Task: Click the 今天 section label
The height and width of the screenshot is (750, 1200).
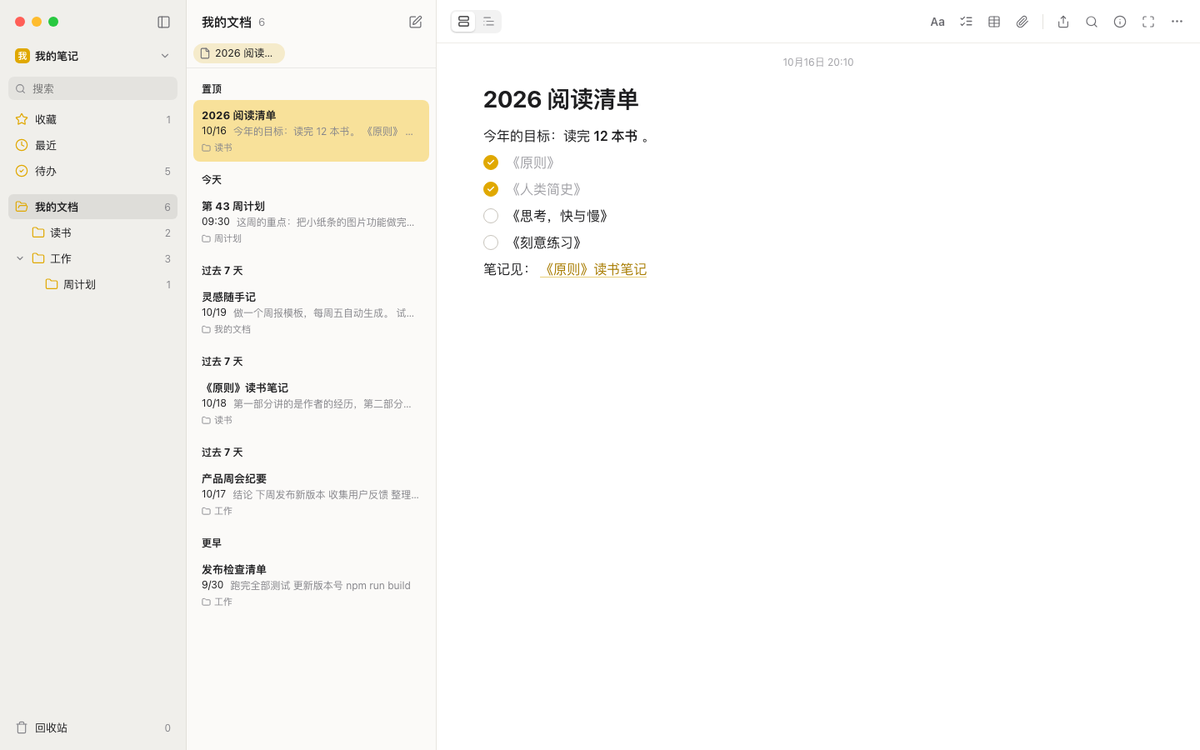Action: [212, 180]
